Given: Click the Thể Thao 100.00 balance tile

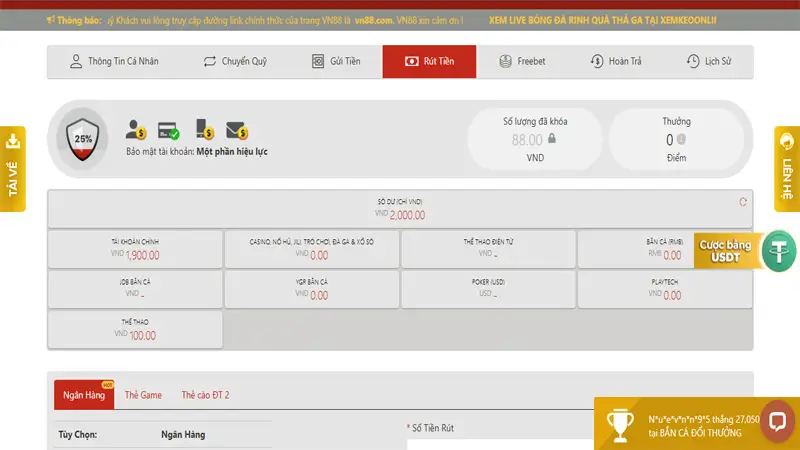Looking at the screenshot, I should pyautogui.click(x=135, y=329).
